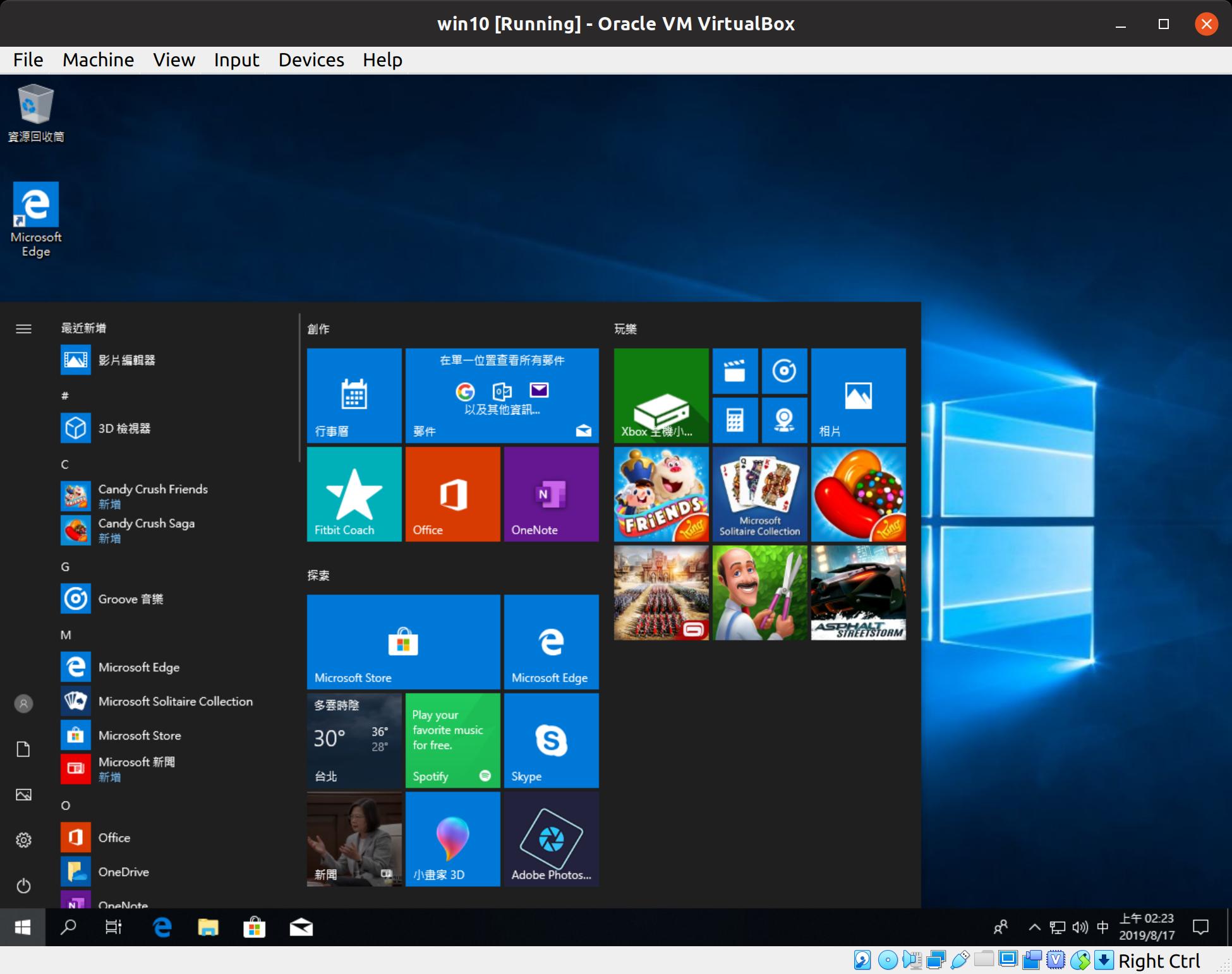This screenshot has height=974, width=1232.
Task: Open the Microsoft Store tile
Action: [x=403, y=642]
